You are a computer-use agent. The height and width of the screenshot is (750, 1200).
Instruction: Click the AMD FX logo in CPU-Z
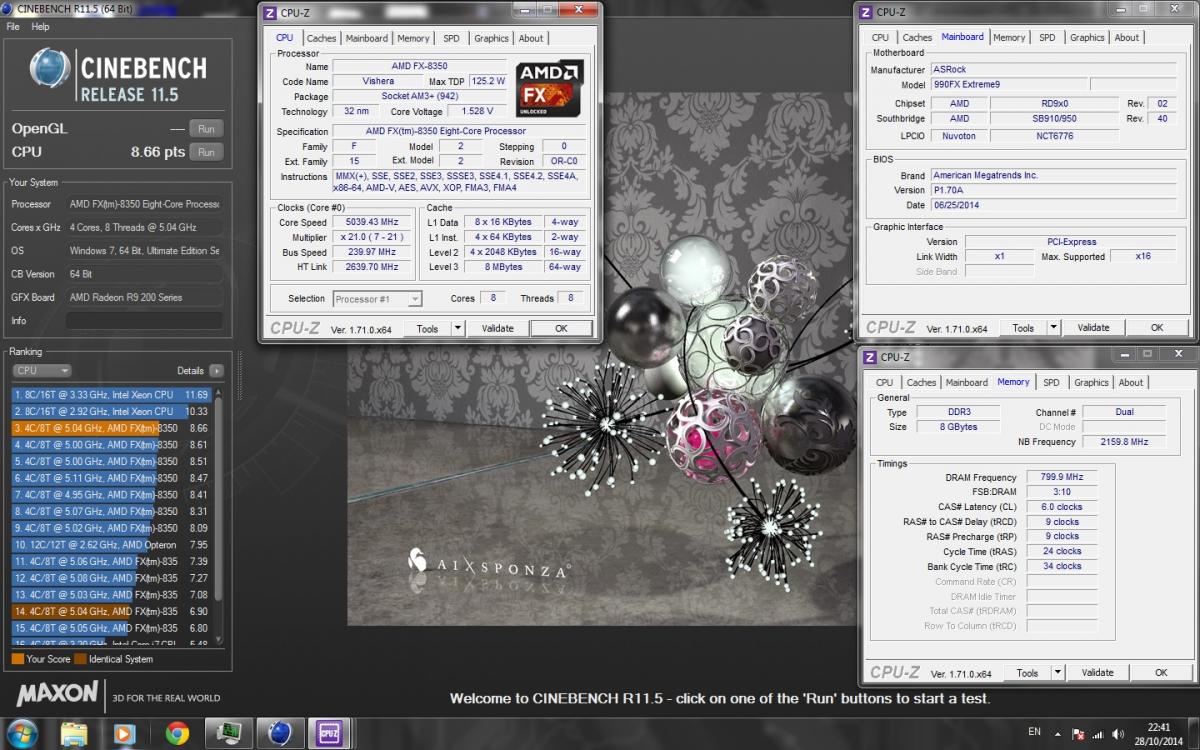point(550,89)
